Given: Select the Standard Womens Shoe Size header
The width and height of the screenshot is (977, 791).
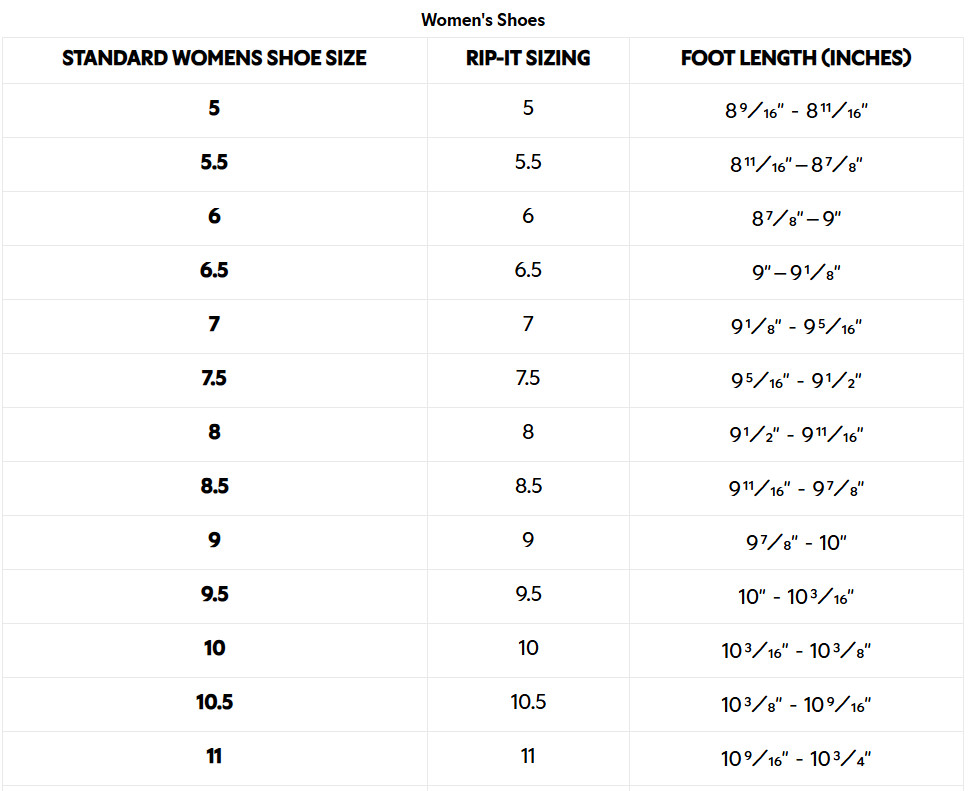Looking at the screenshot, I should tap(214, 58).
